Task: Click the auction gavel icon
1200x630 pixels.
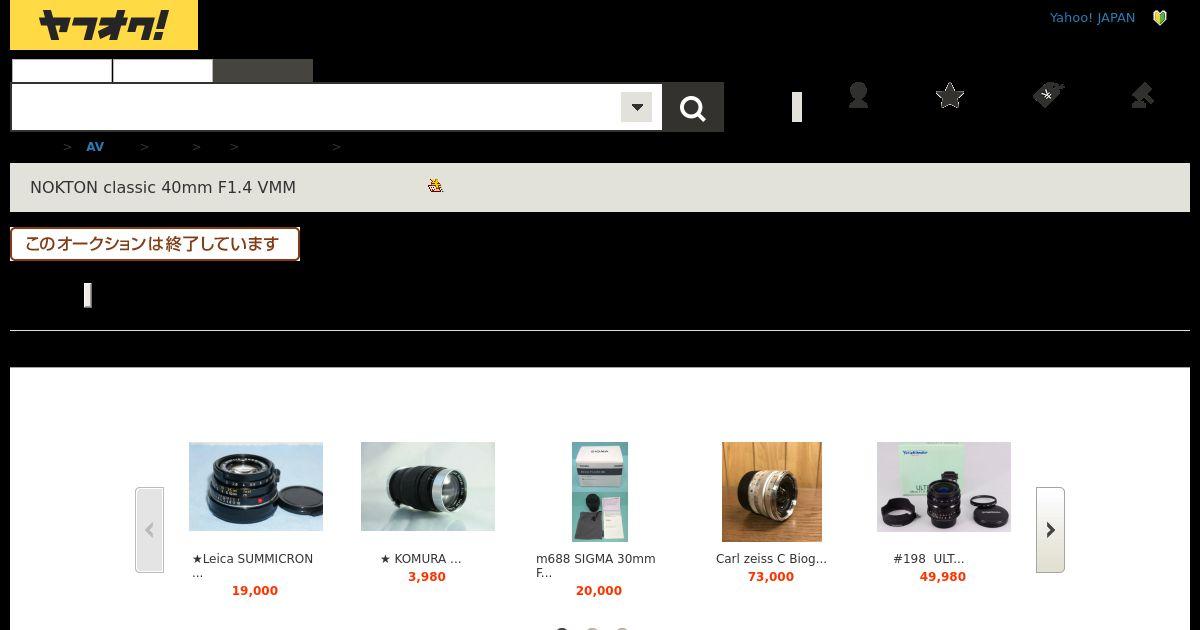Action: pos(1142,95)
